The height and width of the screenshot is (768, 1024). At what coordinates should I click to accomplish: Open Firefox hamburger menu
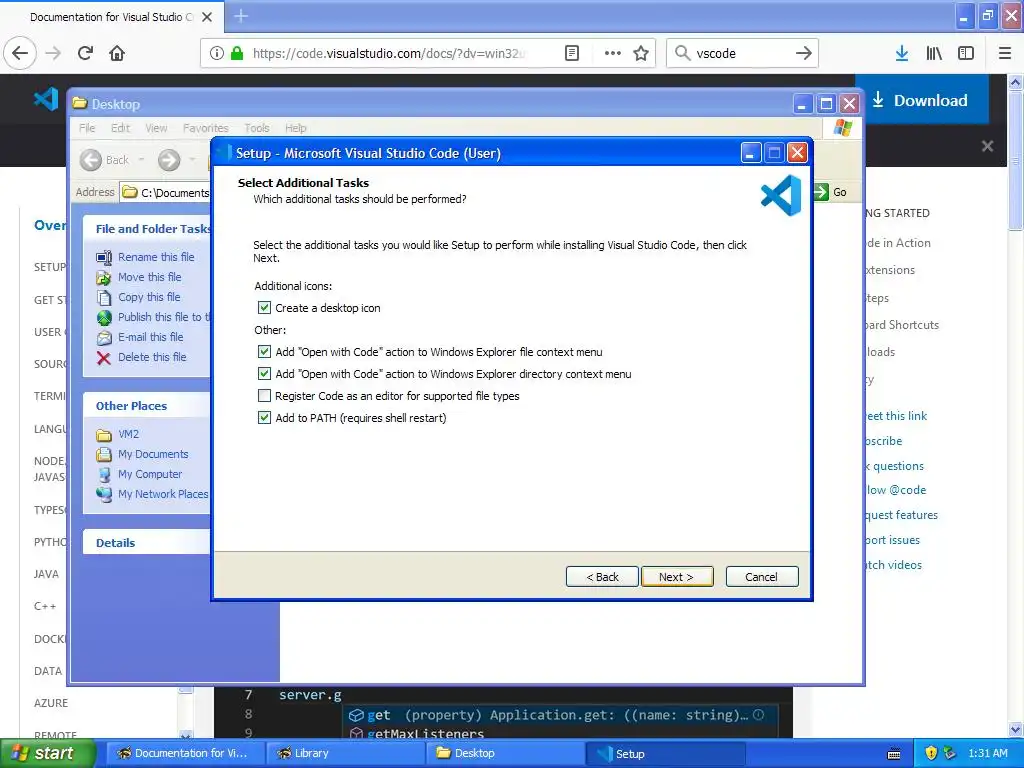click(1005, 53)
